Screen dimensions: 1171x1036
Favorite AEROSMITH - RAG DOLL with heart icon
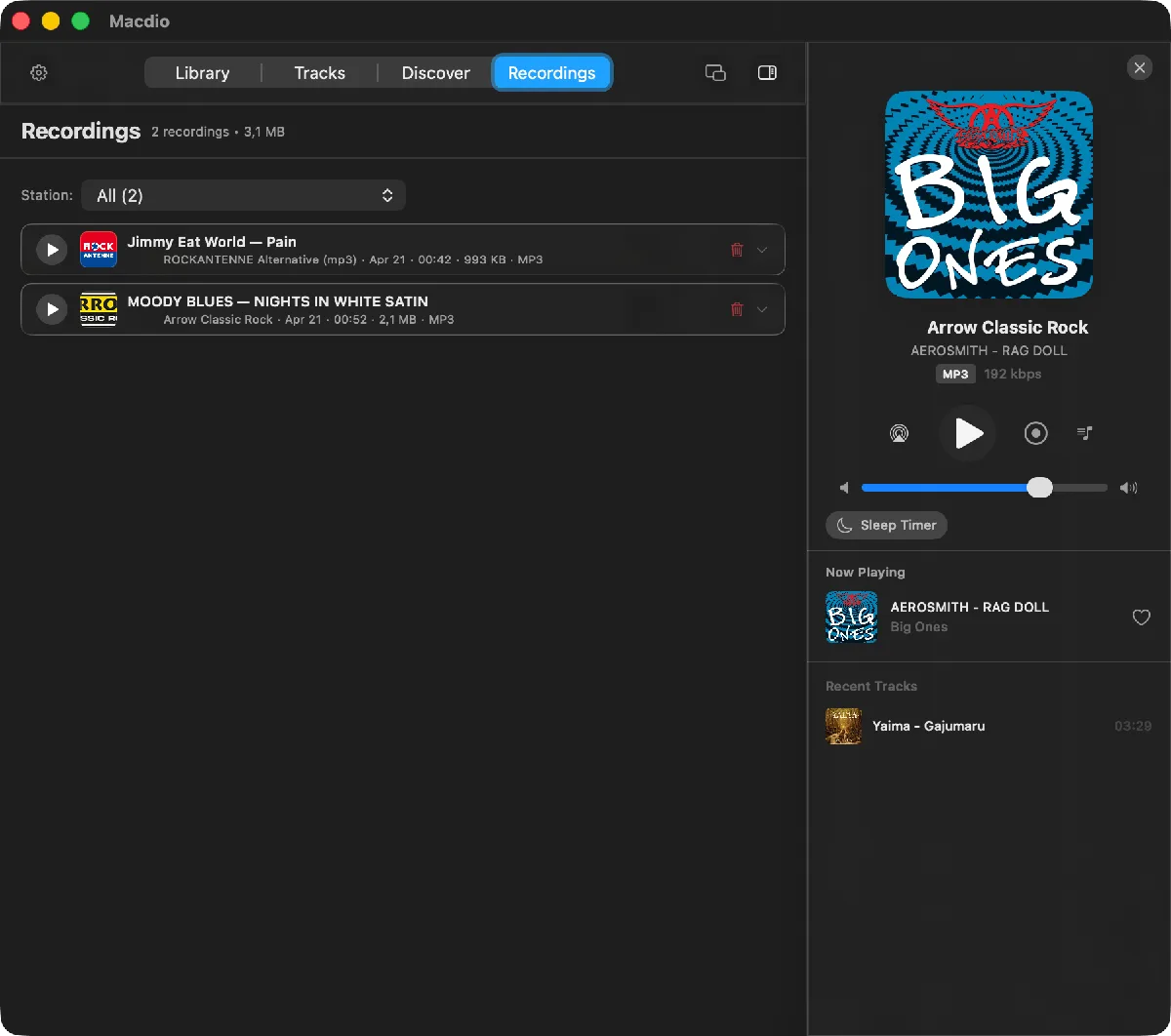[x=1141, y=618]
